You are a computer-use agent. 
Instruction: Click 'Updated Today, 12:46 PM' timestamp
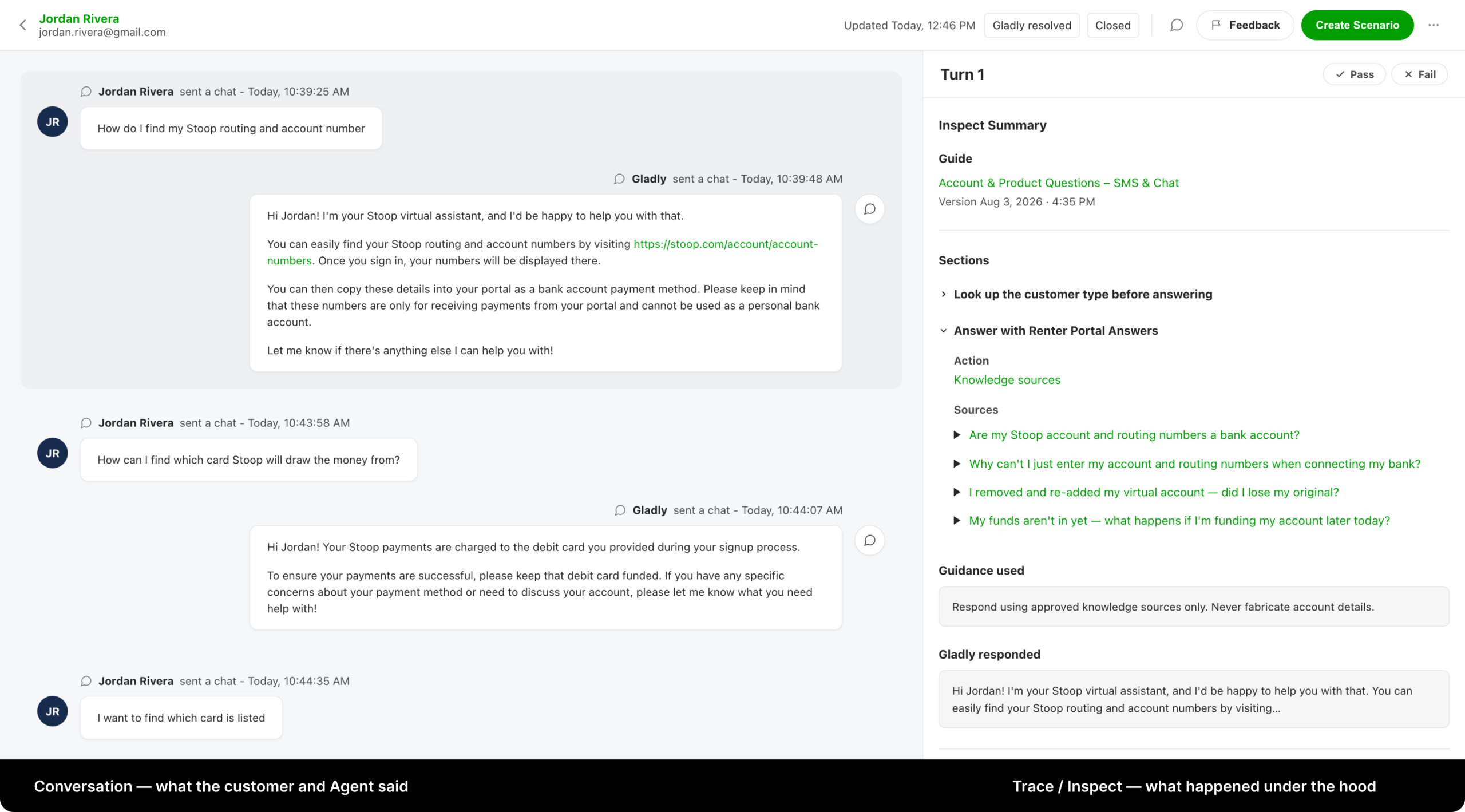pyautogui.click(x=909, y=25)
